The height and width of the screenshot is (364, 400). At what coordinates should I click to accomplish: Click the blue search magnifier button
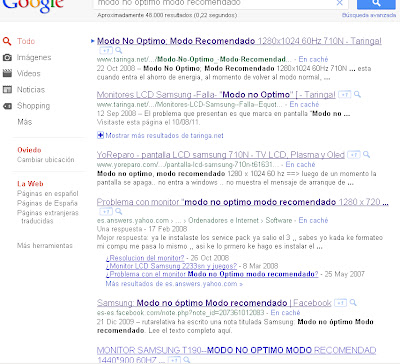tap(376, 4)
